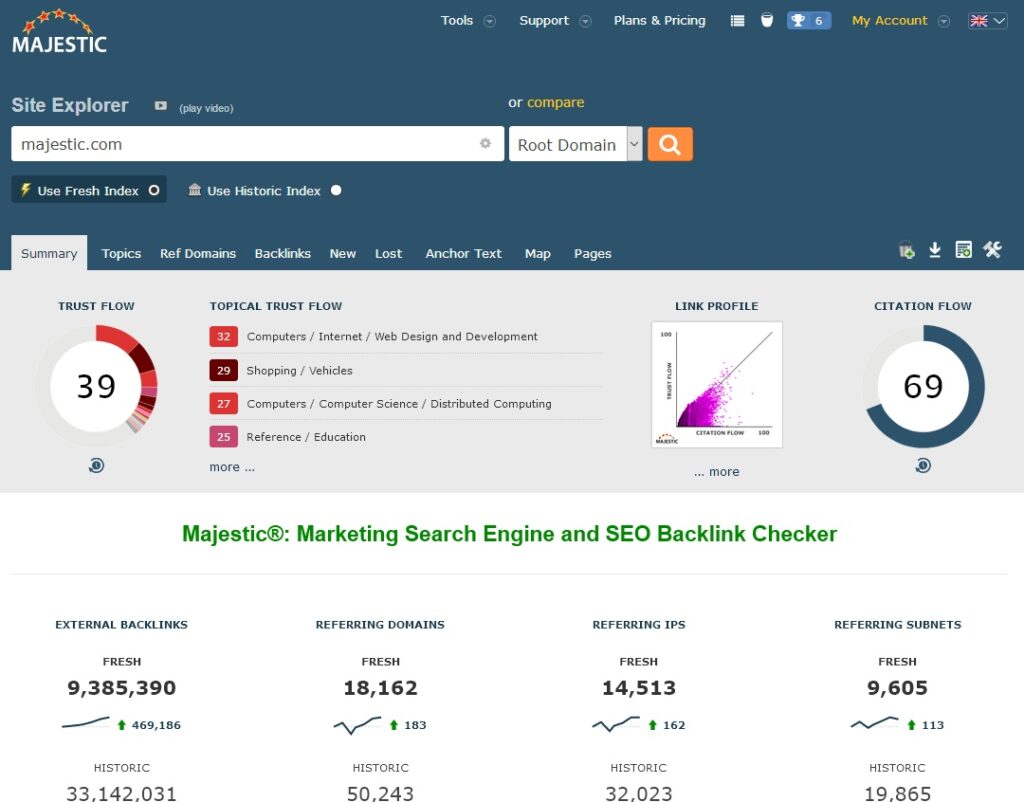Switch to the Map tab
The height and width of the screenshot is (802, 1024).
point(537,253)
